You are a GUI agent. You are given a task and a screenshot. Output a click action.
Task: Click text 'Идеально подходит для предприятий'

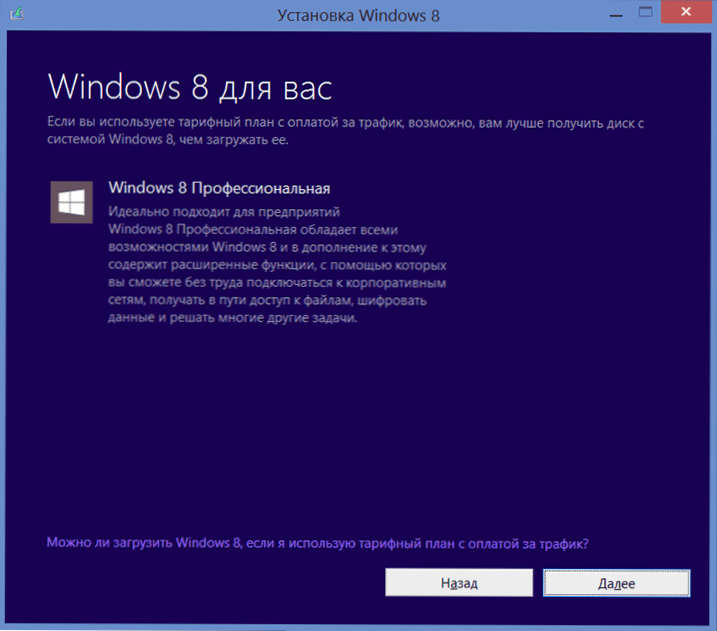click(224, 212)
